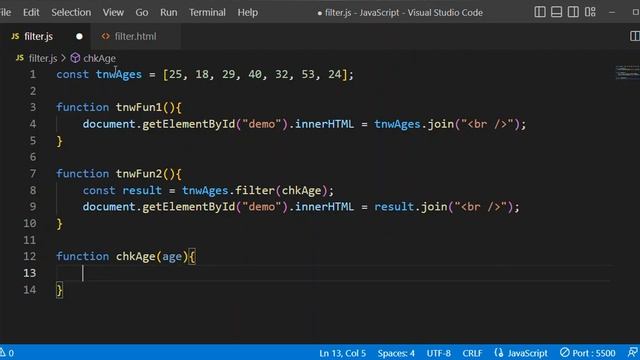The height and width of the screenshot is (360, 640).
Task: Open the Go menu
Action: [x=142, y=12]
